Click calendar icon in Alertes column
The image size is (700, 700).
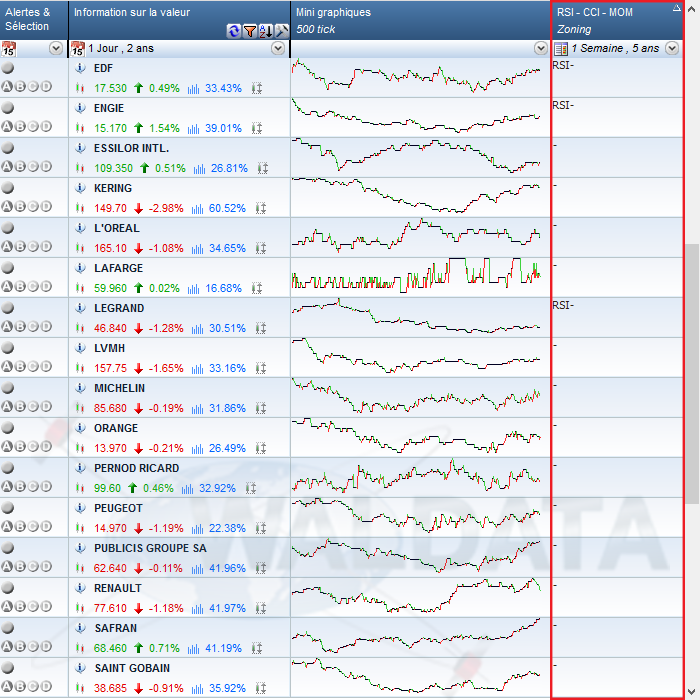[x=8, y=48]
